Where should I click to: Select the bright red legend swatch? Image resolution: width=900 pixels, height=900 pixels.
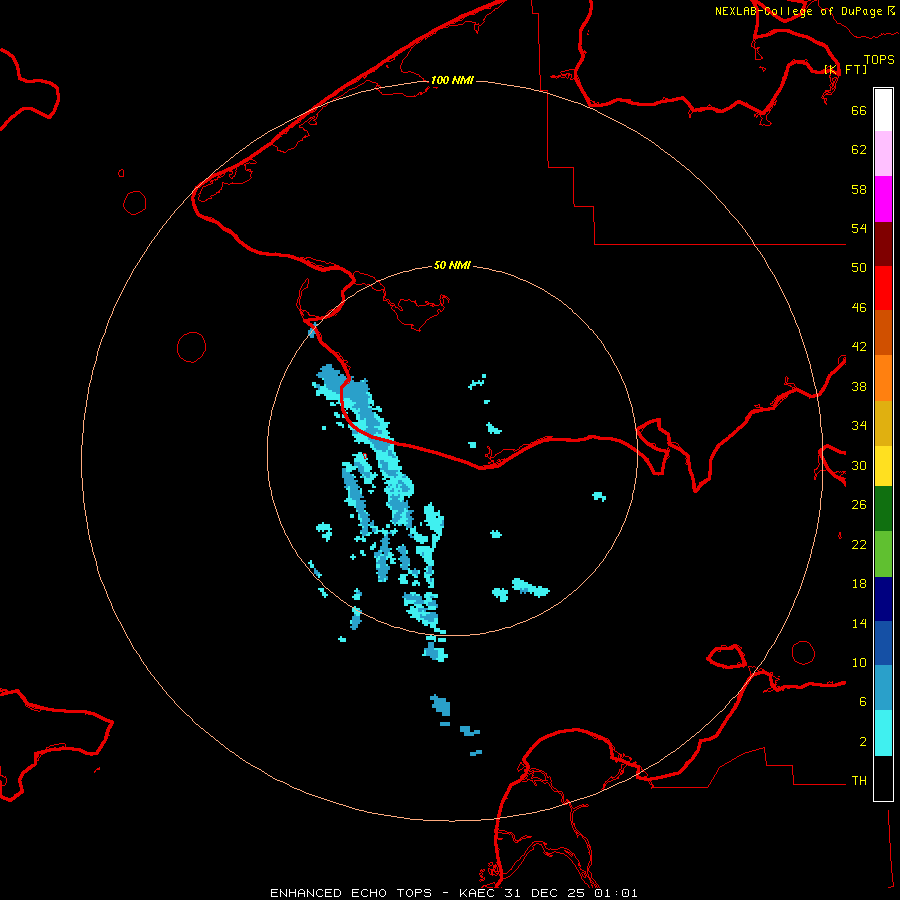click(x=883, y=288)
